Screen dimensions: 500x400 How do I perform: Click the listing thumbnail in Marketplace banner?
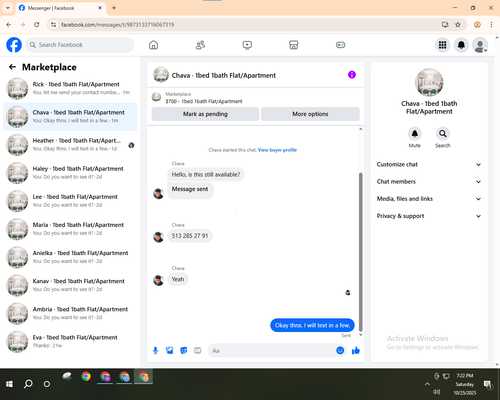tap(156, 97)
